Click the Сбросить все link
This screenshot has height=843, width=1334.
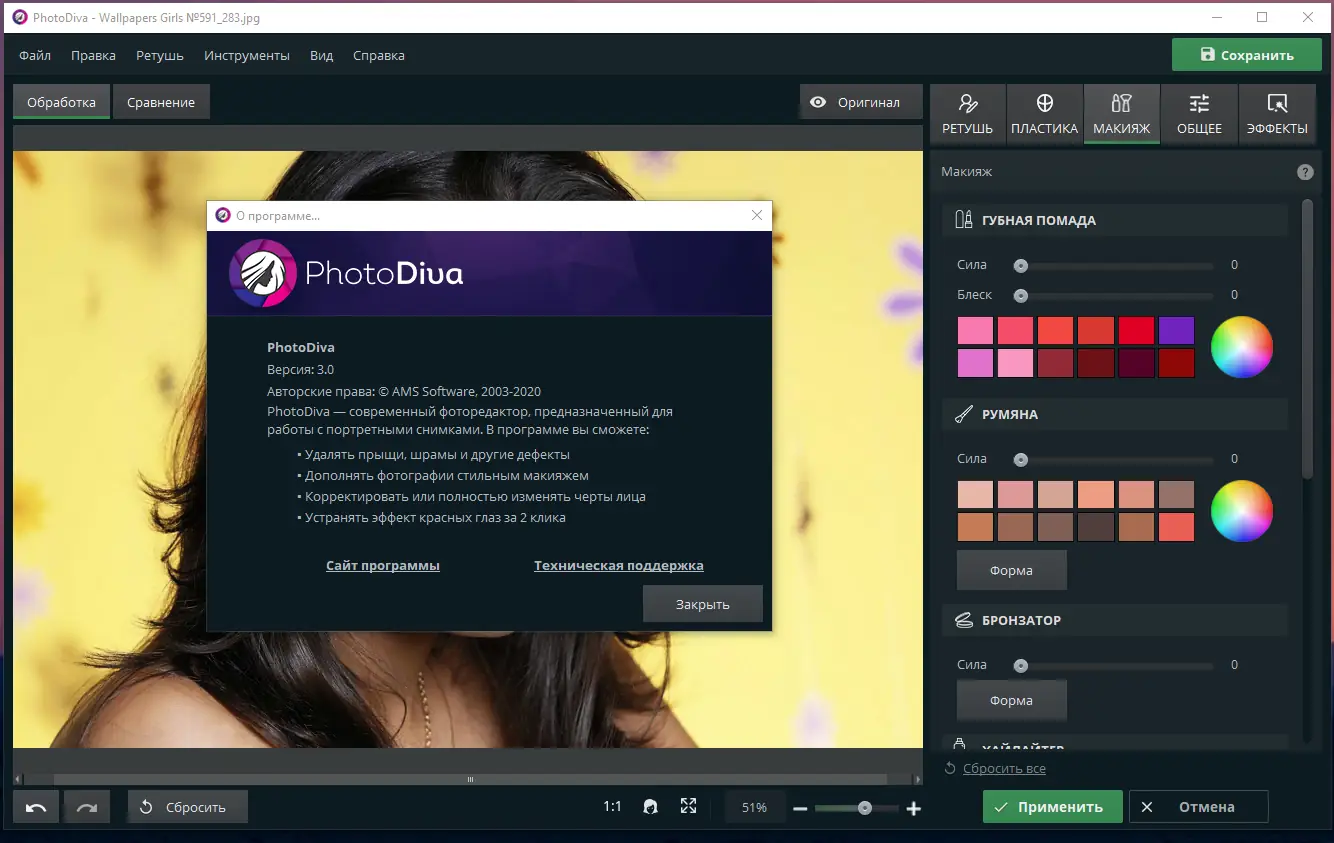tap(1004, 769)
